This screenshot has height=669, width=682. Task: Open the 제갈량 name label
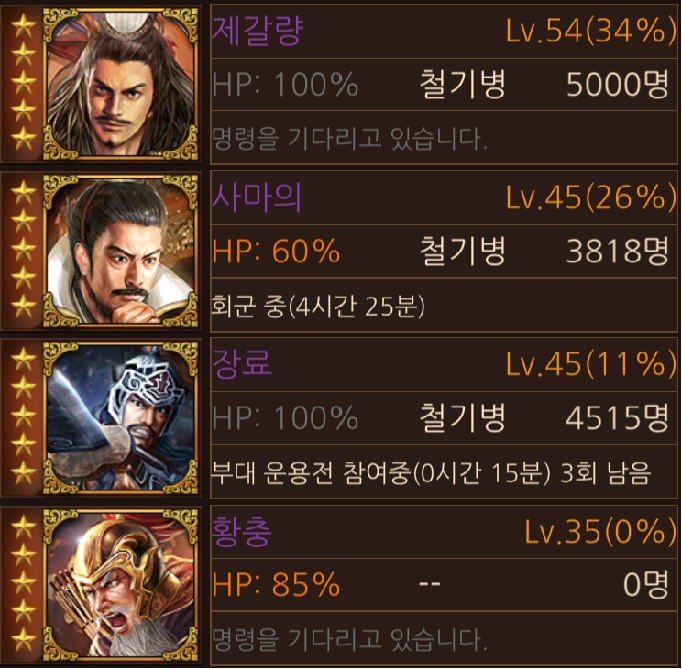pos(257,30)
